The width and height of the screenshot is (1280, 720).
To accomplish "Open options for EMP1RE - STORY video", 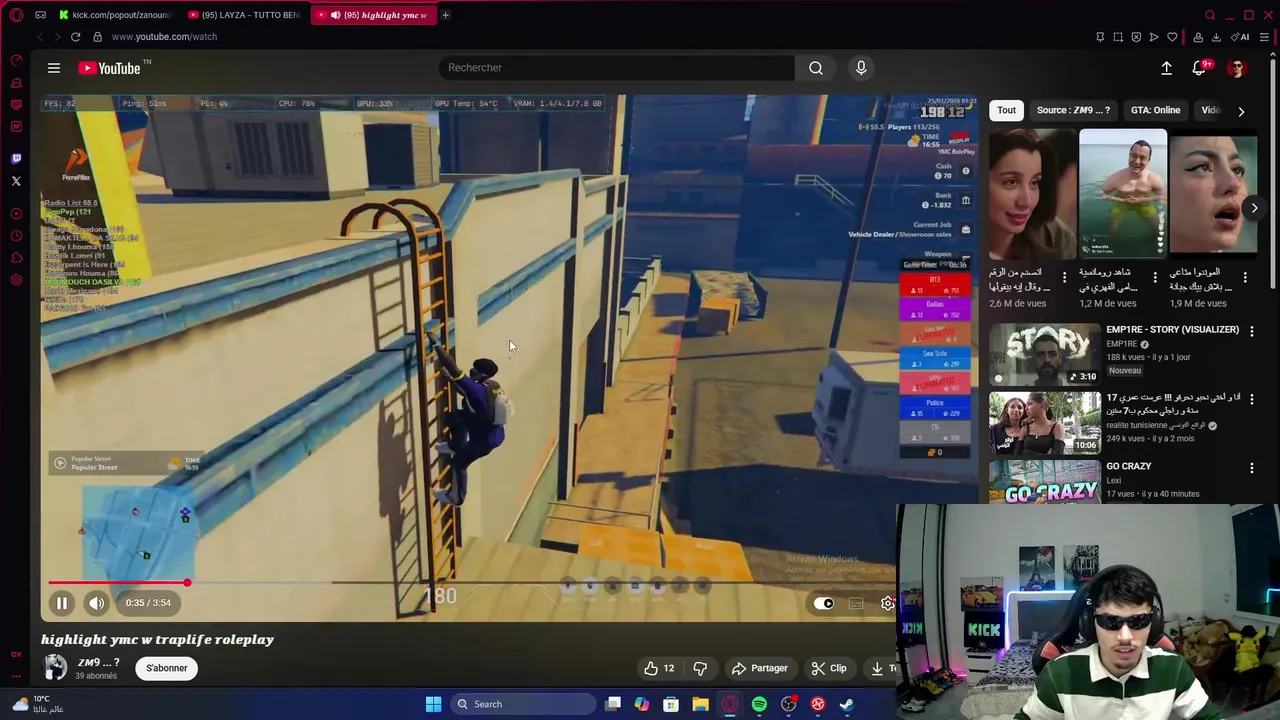I will [1251, 331].
